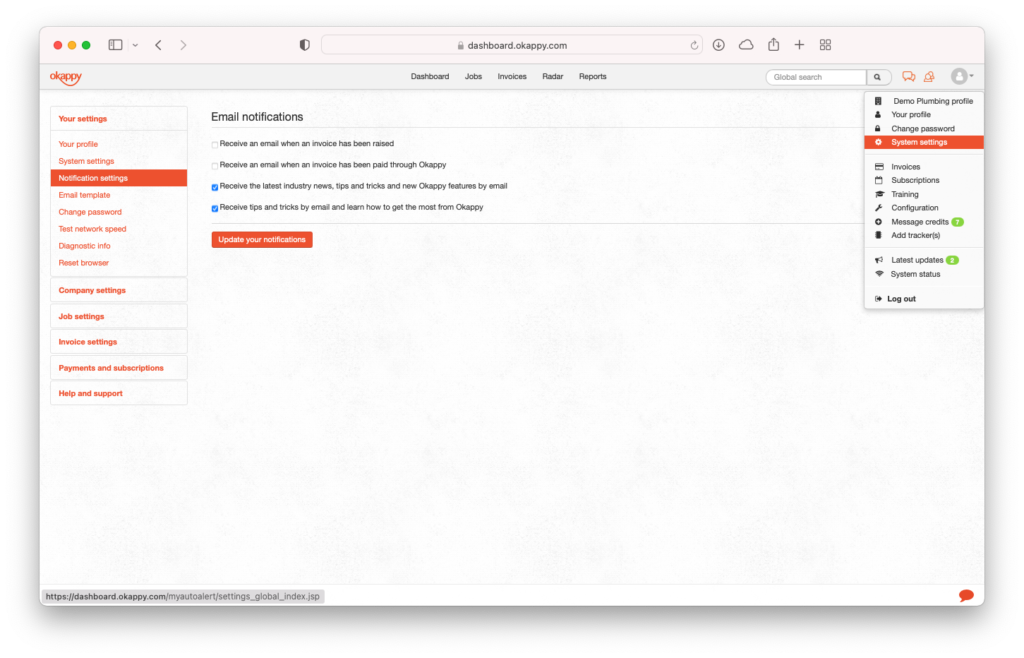
Task: Expand the Invoice settings section
Action: (119, 342)
